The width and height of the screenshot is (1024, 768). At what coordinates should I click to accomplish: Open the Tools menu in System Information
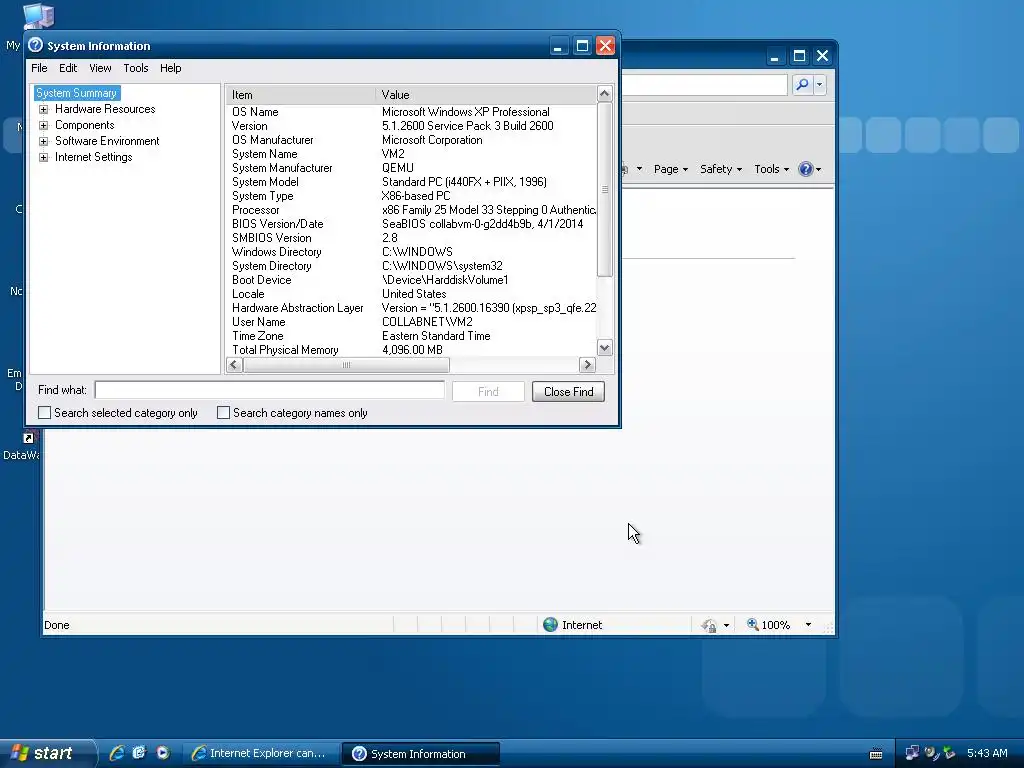tap(136, 68)
